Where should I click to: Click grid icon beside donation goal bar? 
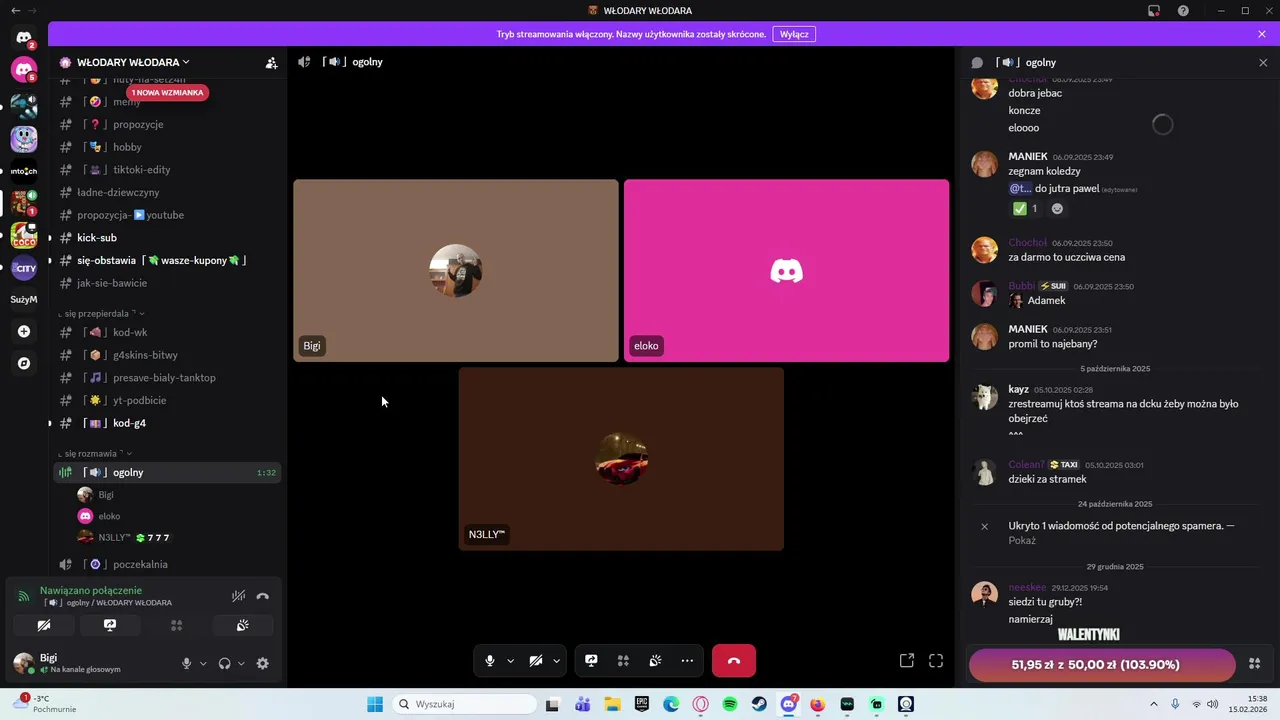(x=1255, y=664)
